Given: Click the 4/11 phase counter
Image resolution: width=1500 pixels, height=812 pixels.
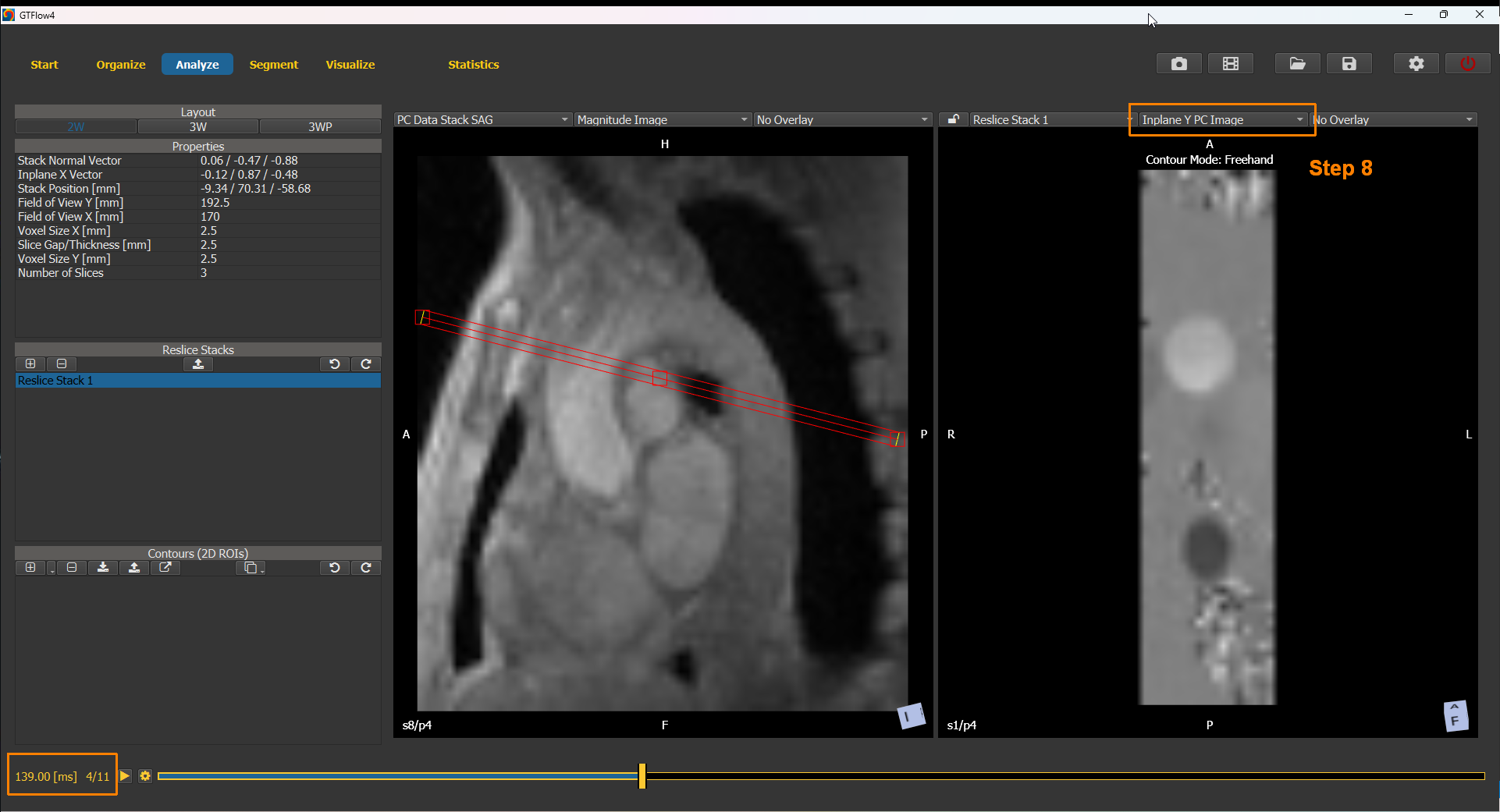Looking at the screenshot, I should (x=98, y=777).
